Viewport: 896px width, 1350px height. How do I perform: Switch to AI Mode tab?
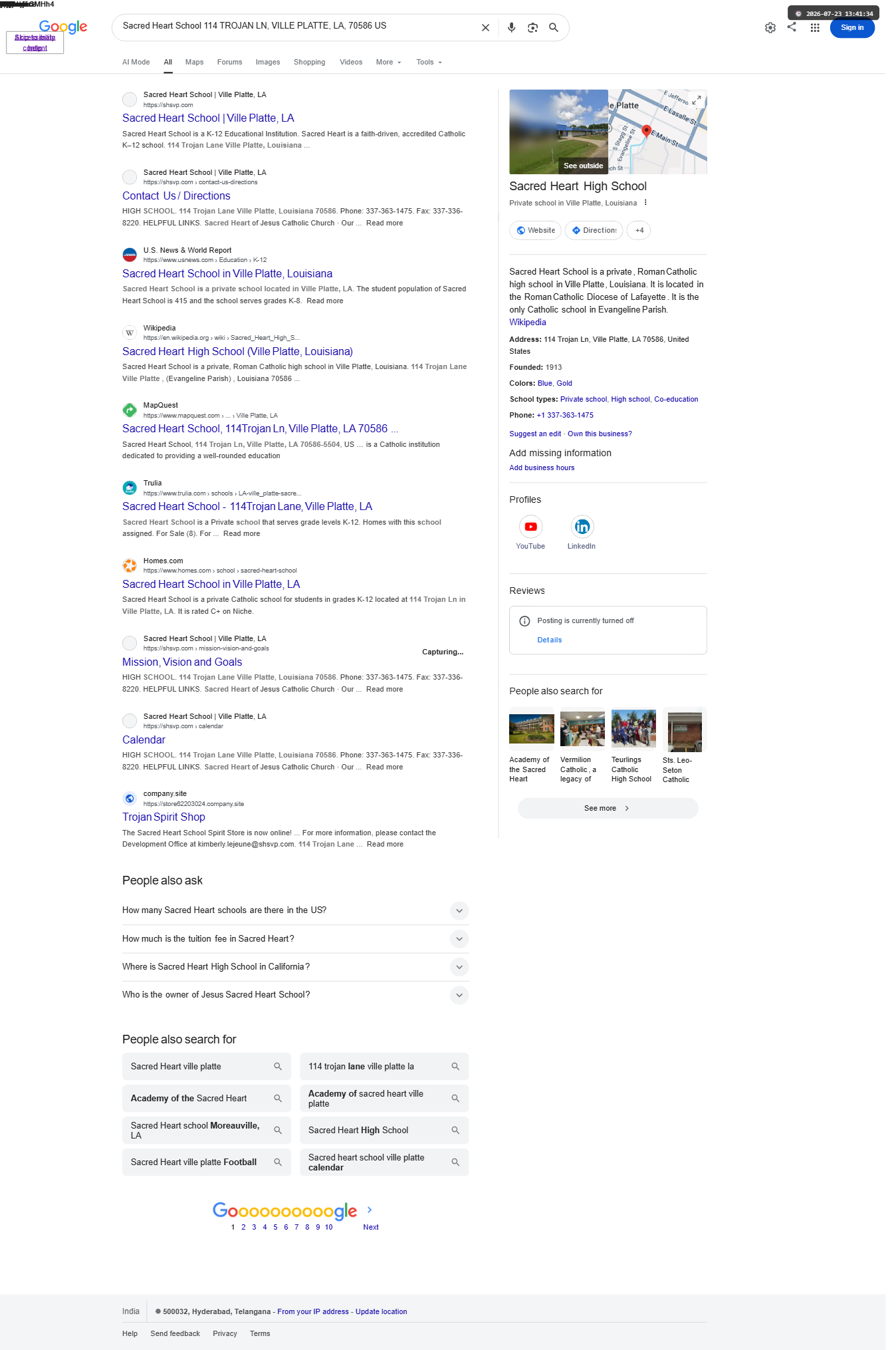pyautogui.click(x=136, y=63)
